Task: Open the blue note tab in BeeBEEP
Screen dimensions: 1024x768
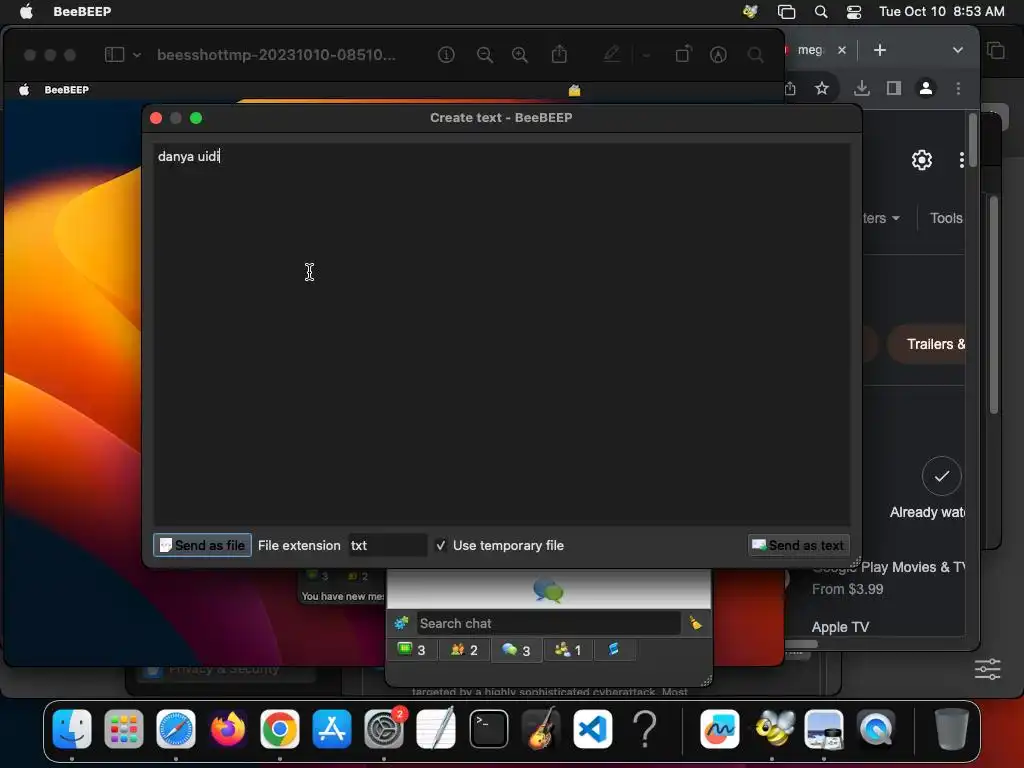Action: coord(613,649)
